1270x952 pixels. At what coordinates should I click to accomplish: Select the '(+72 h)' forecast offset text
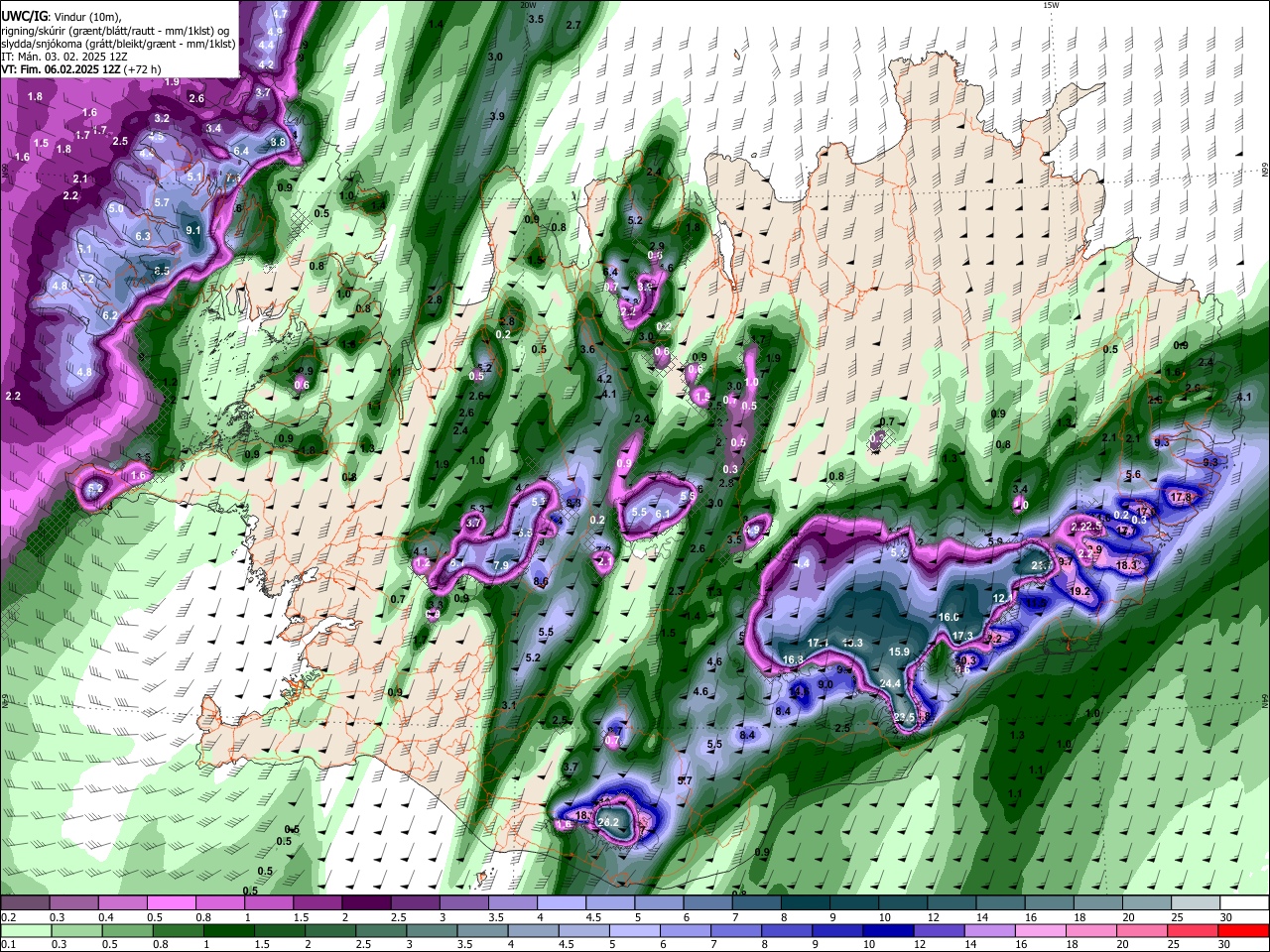click(x=142, y=69)
